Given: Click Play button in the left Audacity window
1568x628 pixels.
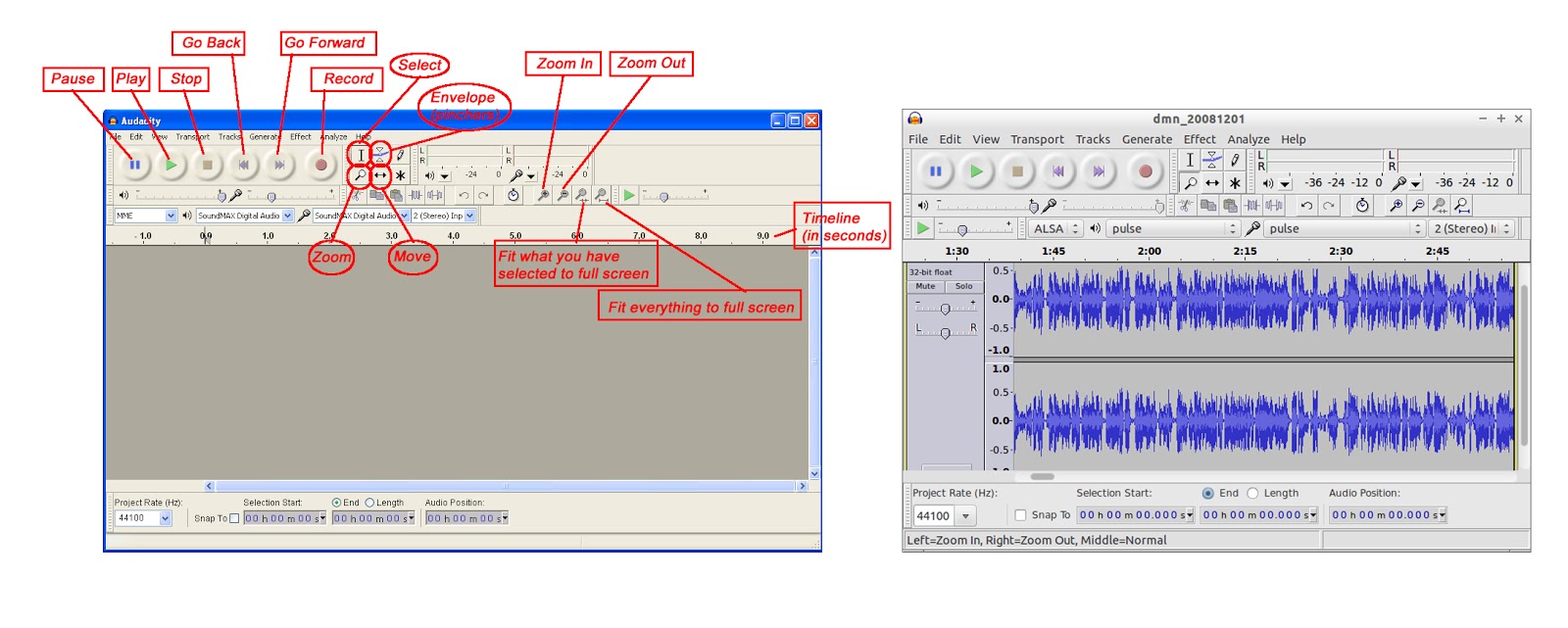Looking at the screenshot, I should [x=171, y=165].
